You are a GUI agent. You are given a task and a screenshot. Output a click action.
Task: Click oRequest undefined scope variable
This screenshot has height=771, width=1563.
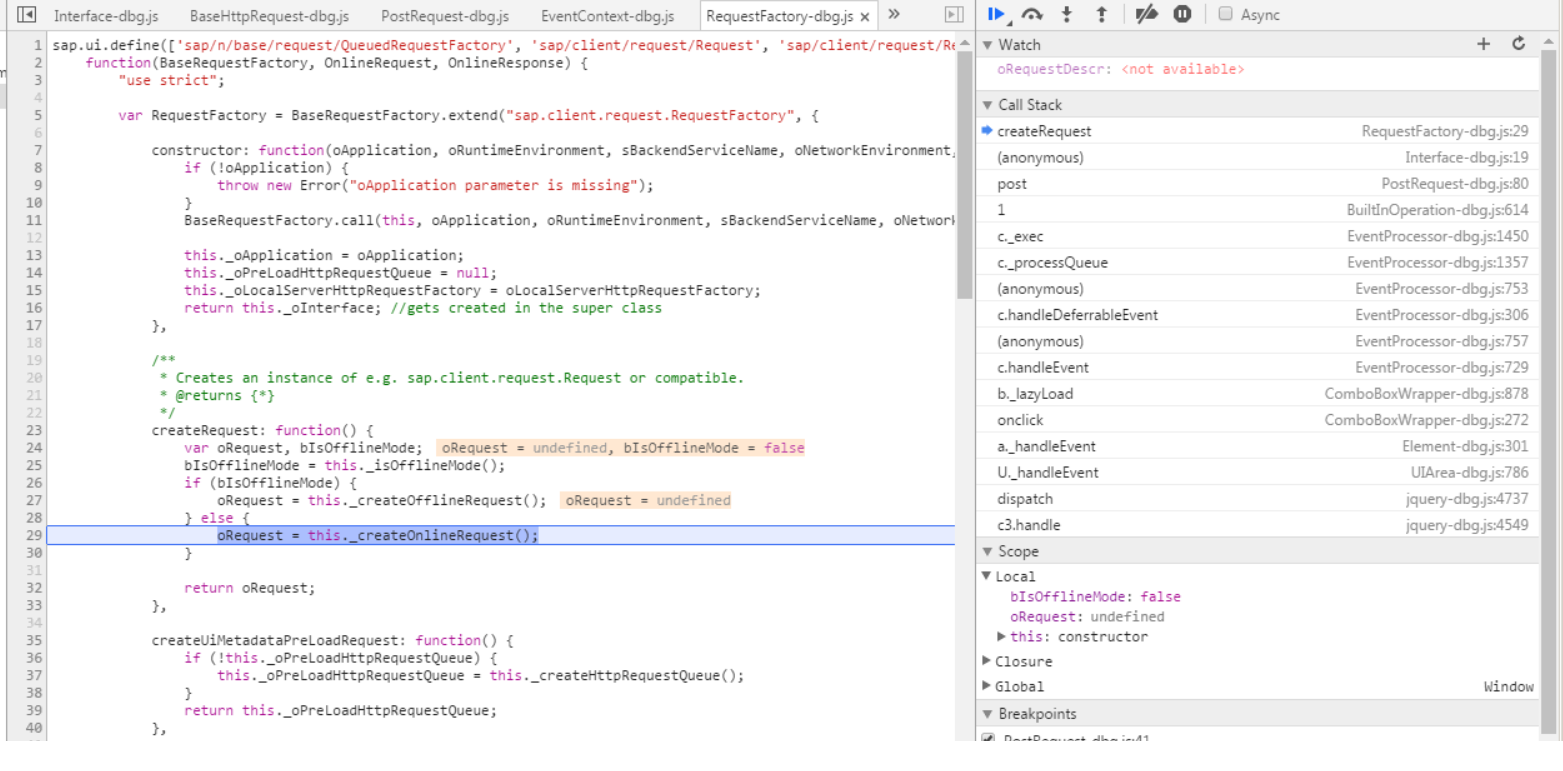tap(1087, 617)
